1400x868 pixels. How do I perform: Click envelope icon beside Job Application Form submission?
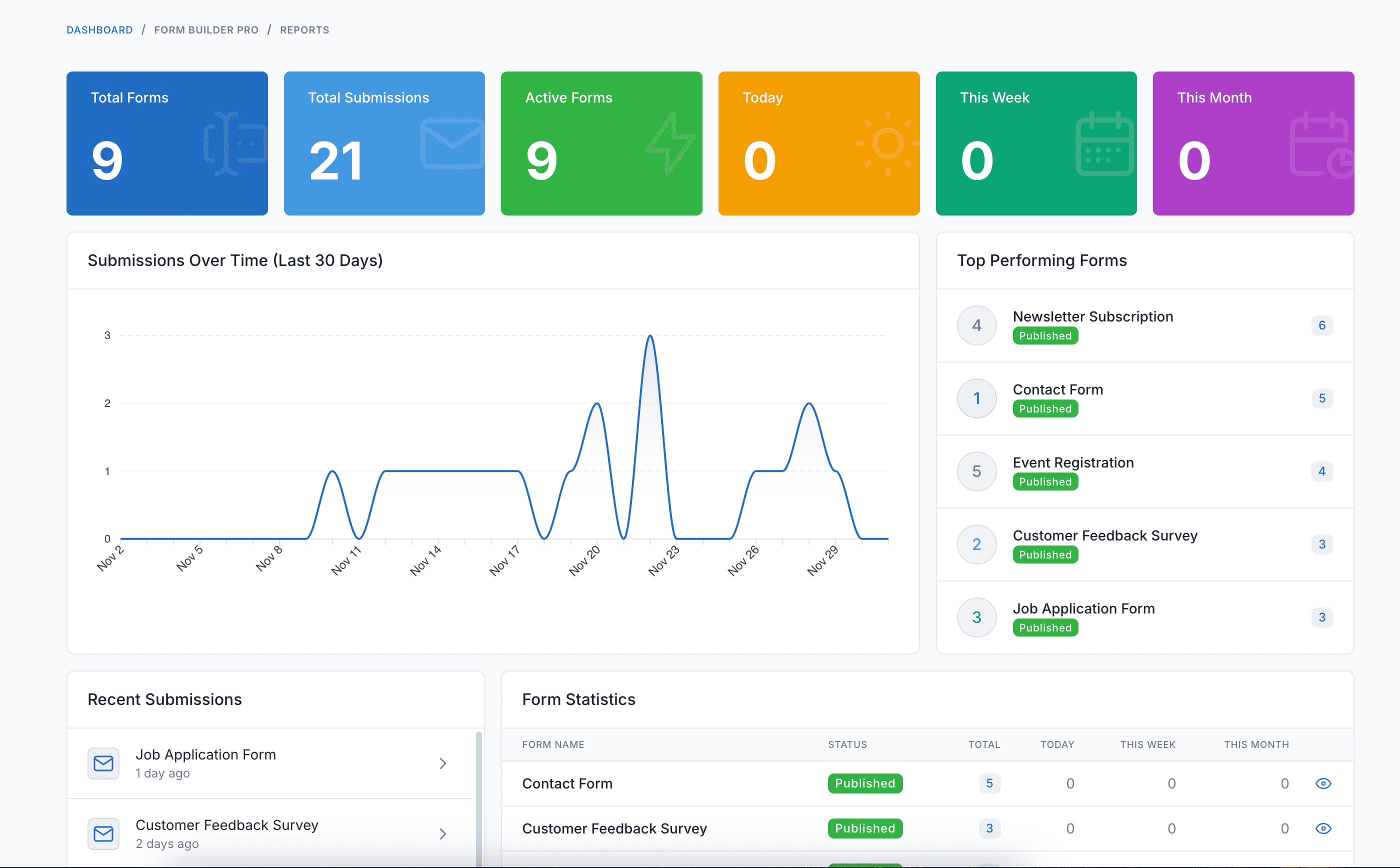click(103, 763)
